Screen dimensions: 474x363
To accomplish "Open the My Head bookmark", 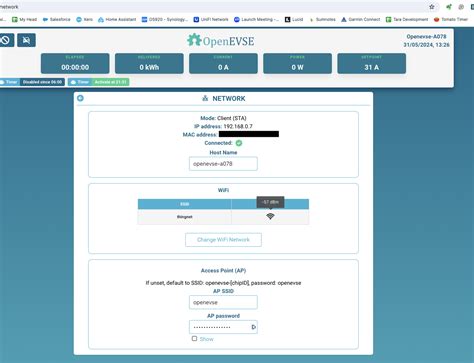I will coord(24,19).
